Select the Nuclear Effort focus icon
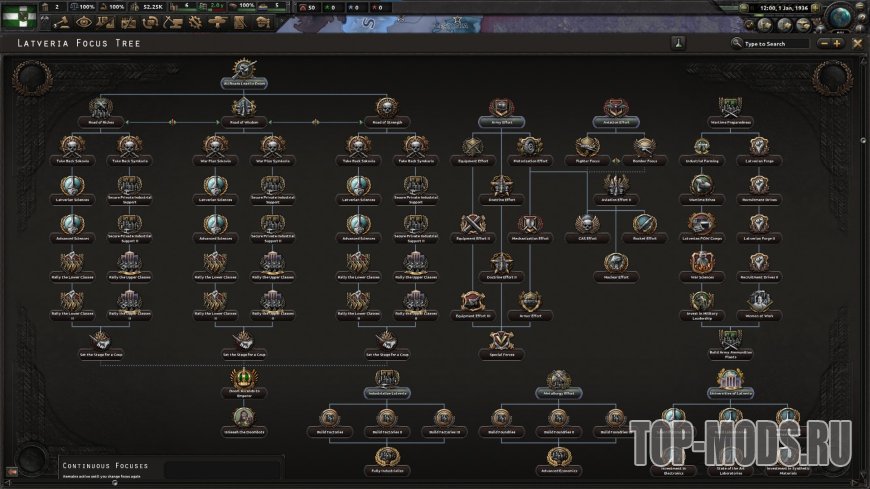The height and width of the screenshot is (489, 870). 616,263
